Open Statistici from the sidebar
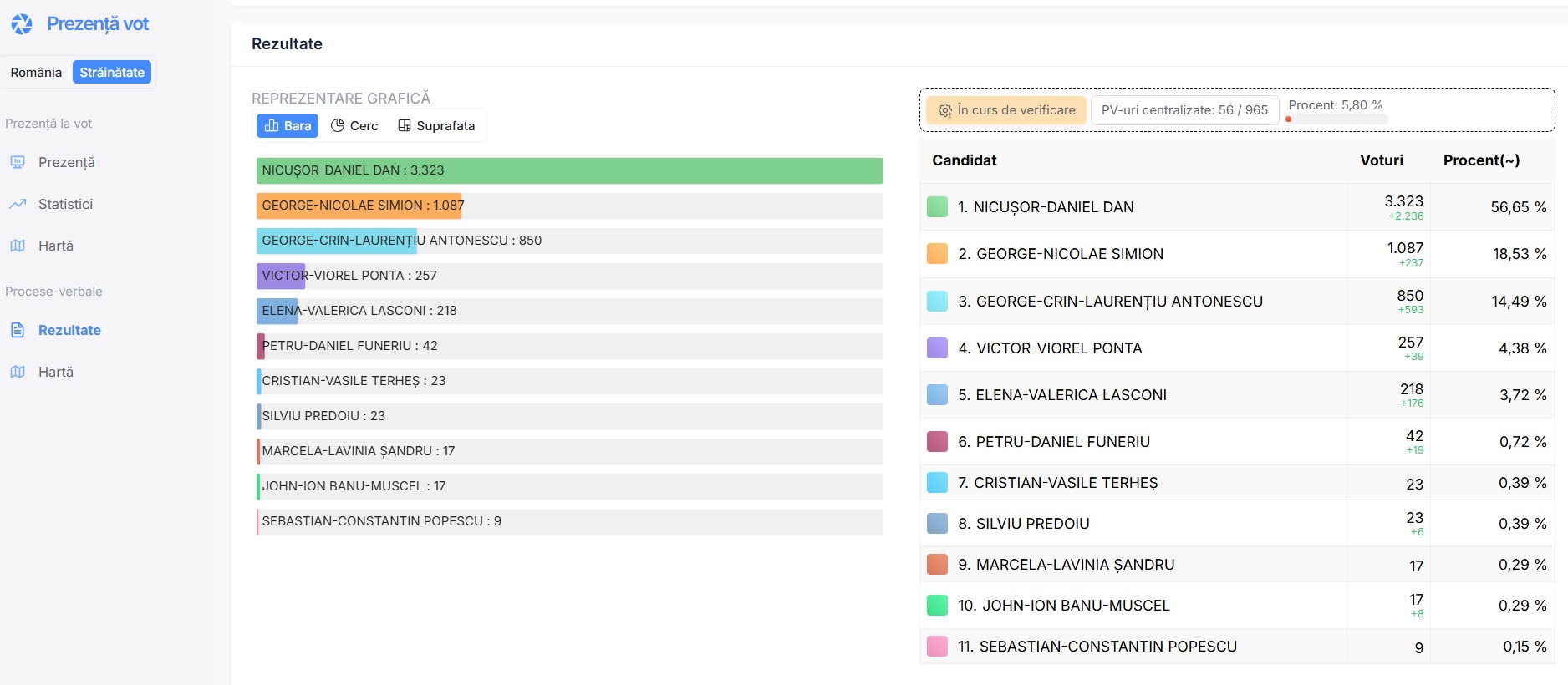The width and height of the screenshot is (1568, 685). click(x=65, y=204)
